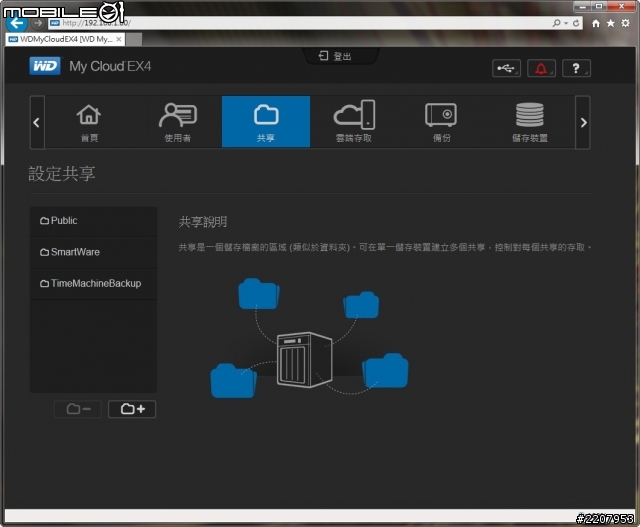Click the browser home icon
Viewport: 640px width, 527px height.
tap(596, 23)
